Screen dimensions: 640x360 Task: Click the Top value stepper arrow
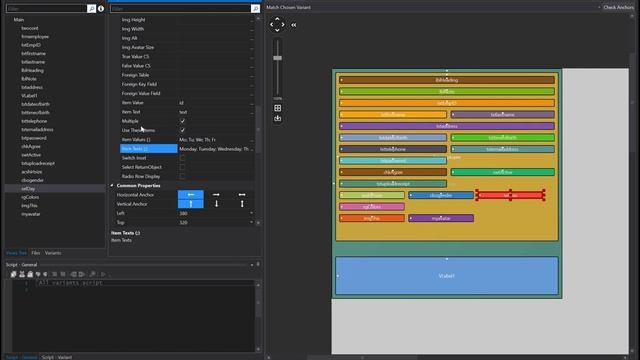(x=251, y=222)
